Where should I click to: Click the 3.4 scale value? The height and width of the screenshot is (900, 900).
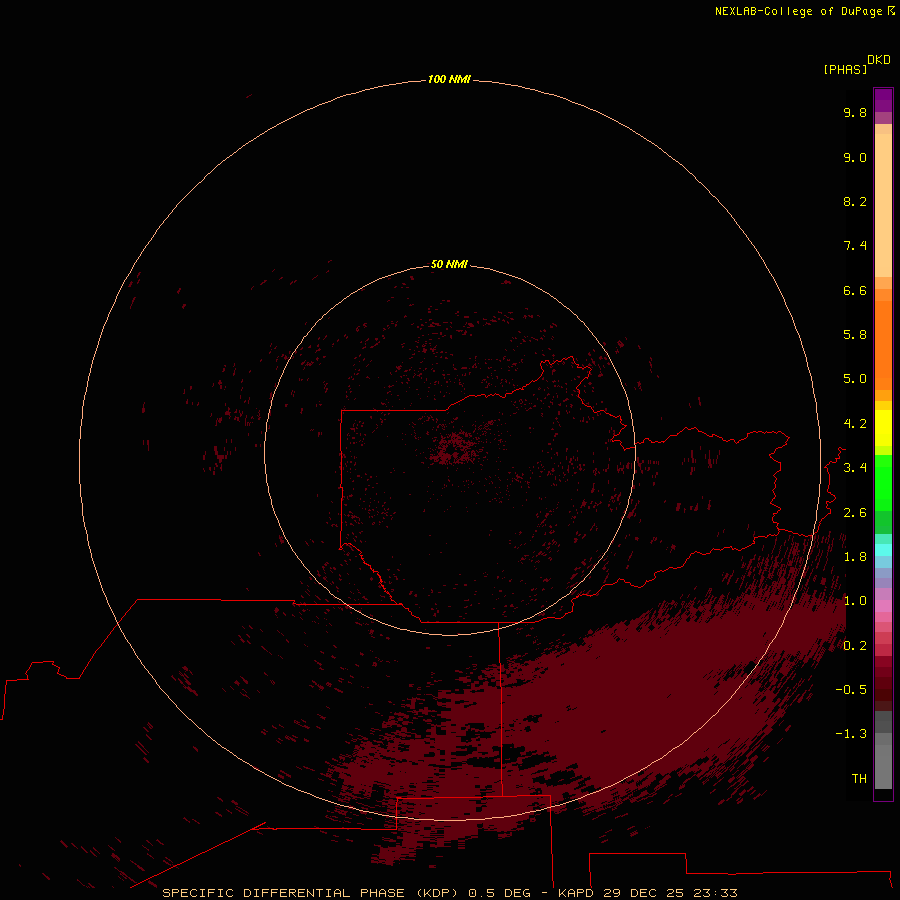(855, 468)
